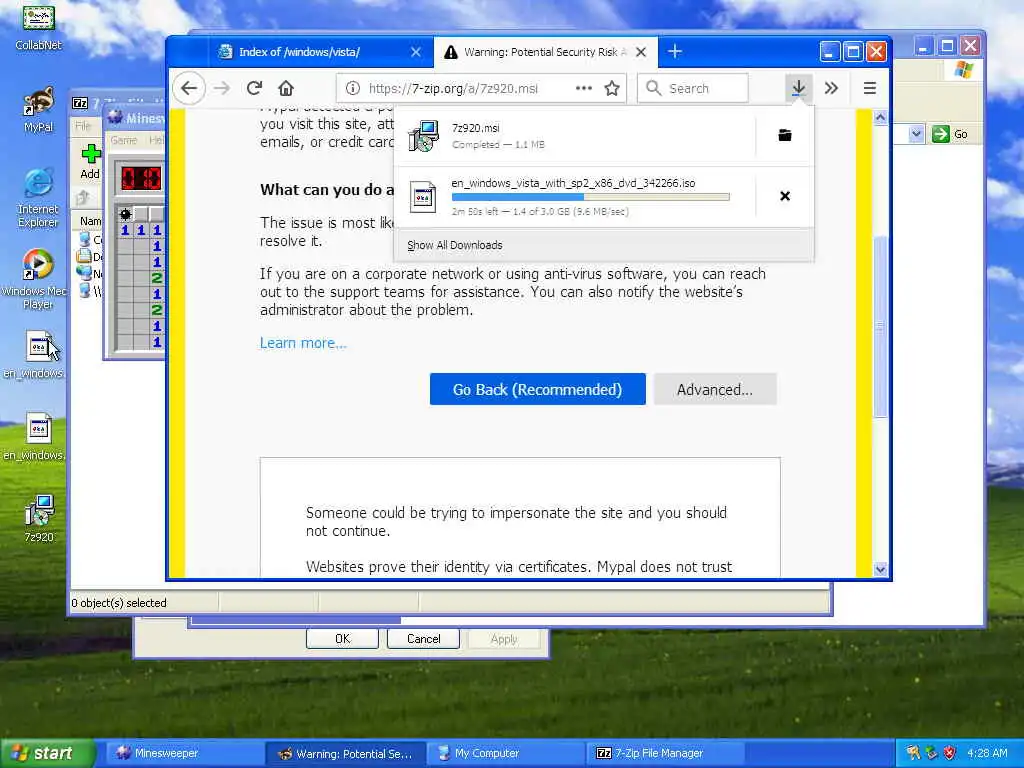Open the browser home page icon
1024x768 pixels.
coord(286,88)
